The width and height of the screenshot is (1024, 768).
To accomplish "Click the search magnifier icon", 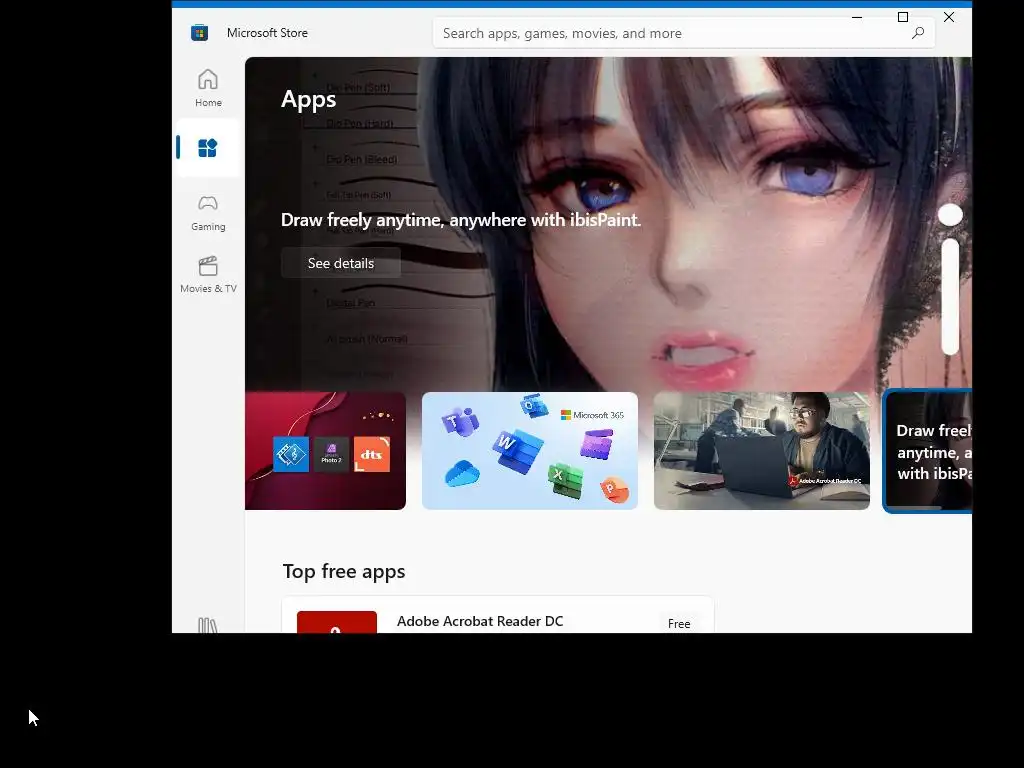I will coord(918,33).
